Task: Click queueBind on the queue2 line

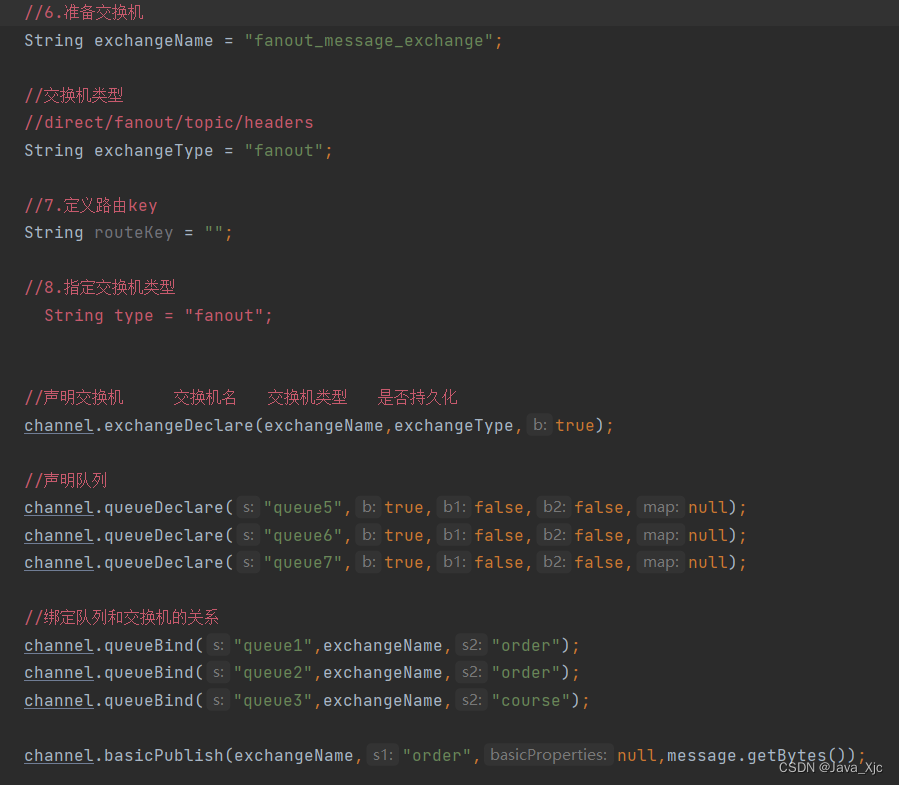Action: (x=148, y=673)
